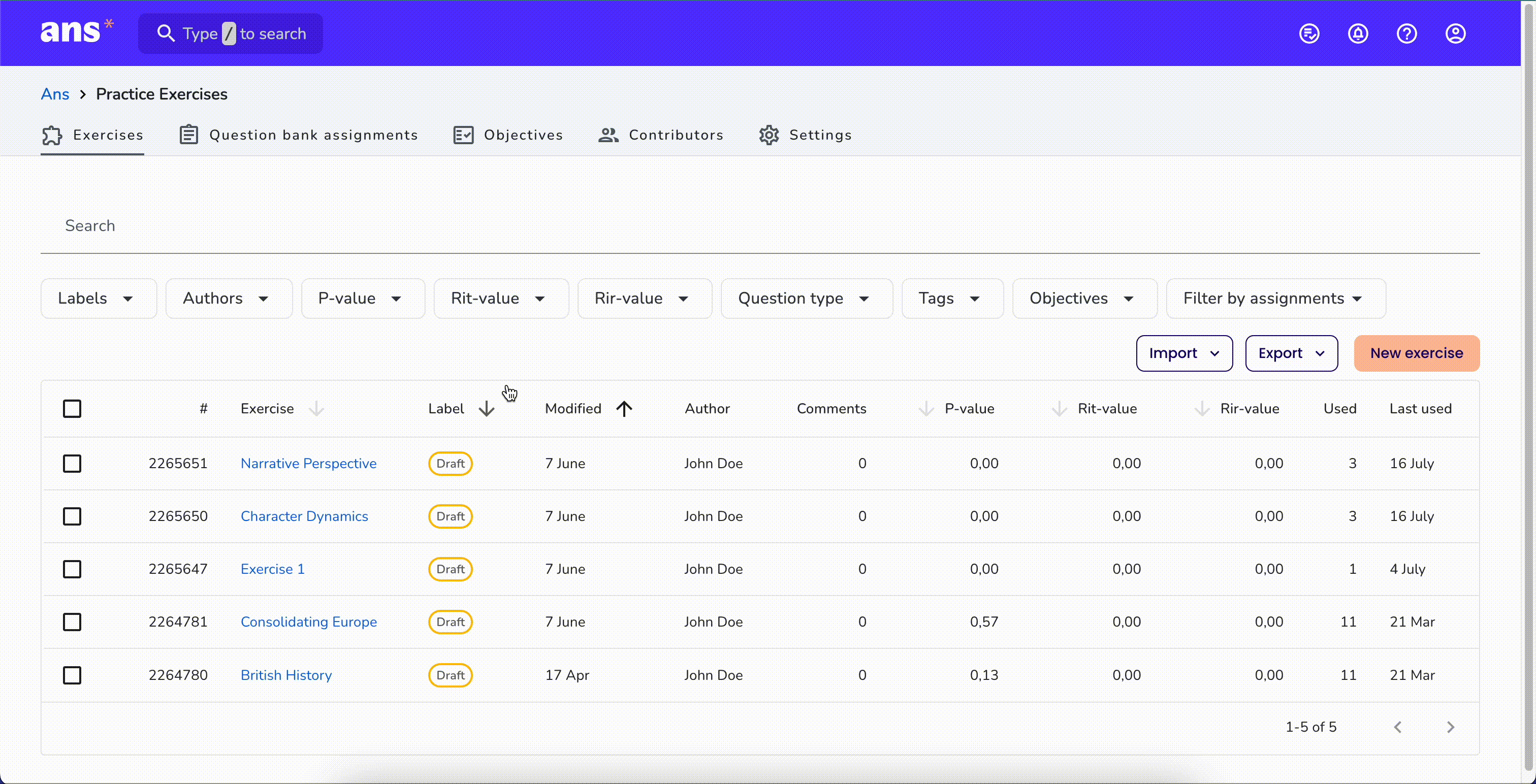Select the checkbox for British History row
The height and width of the screenshot is (784, 1536).
click(72, 675)
